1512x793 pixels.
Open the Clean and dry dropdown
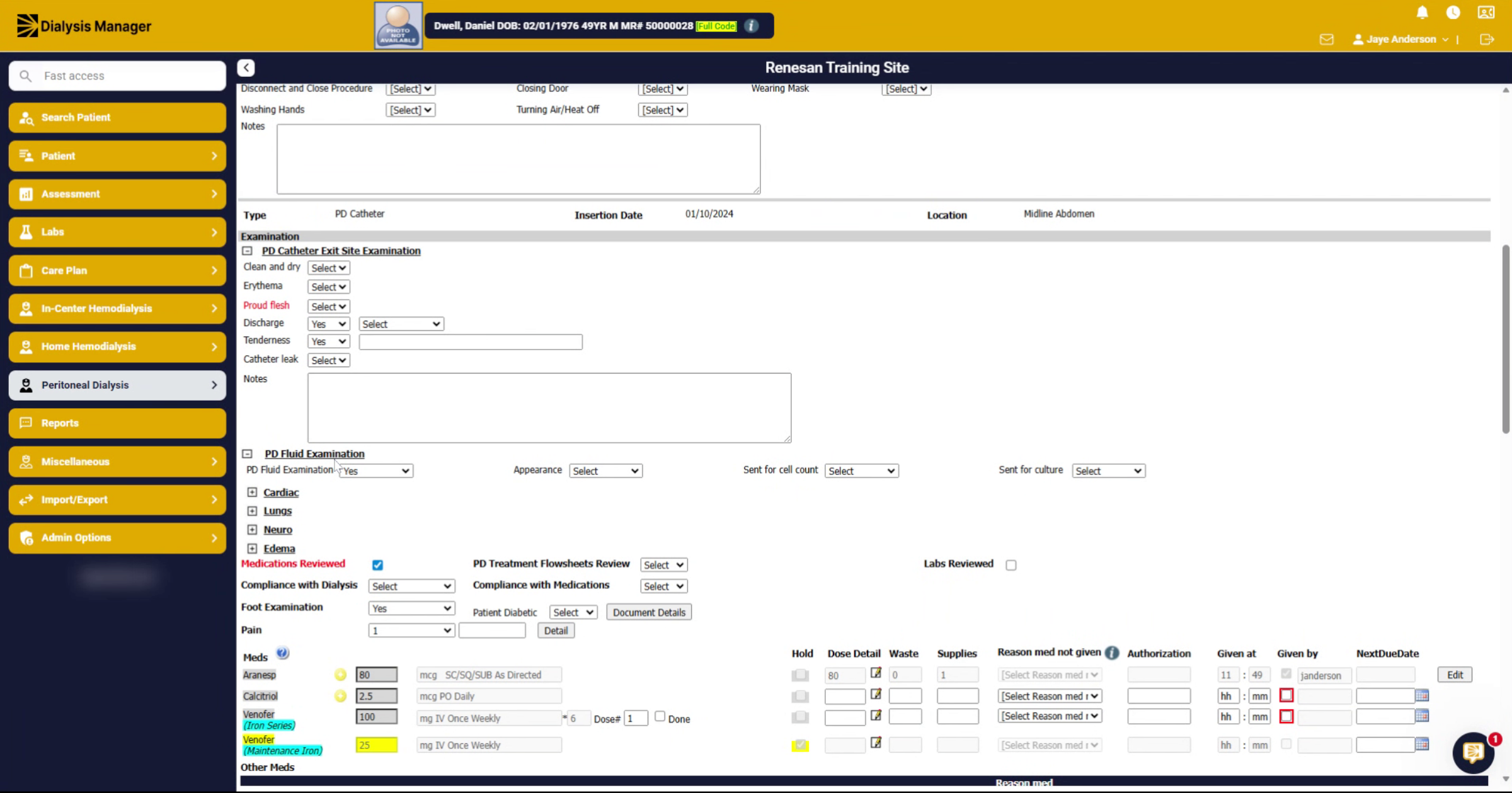click(328, 268)
